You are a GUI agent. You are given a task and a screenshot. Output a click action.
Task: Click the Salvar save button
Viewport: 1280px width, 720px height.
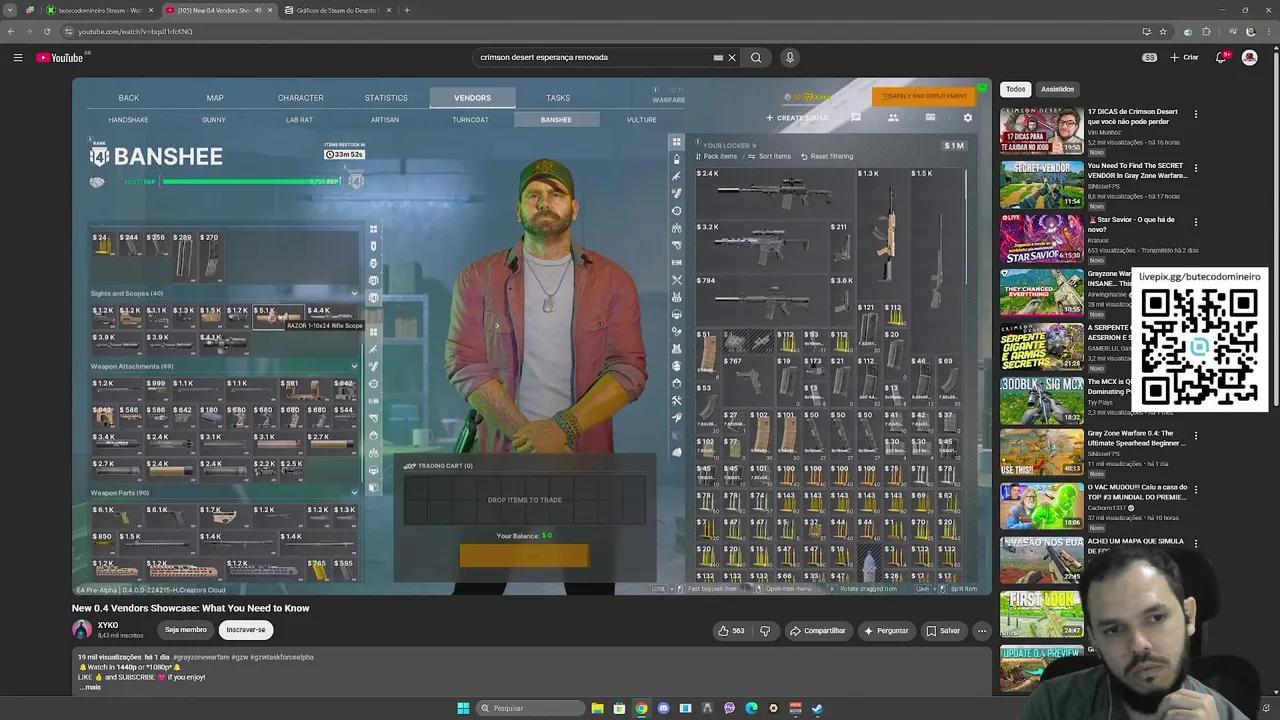943,631
